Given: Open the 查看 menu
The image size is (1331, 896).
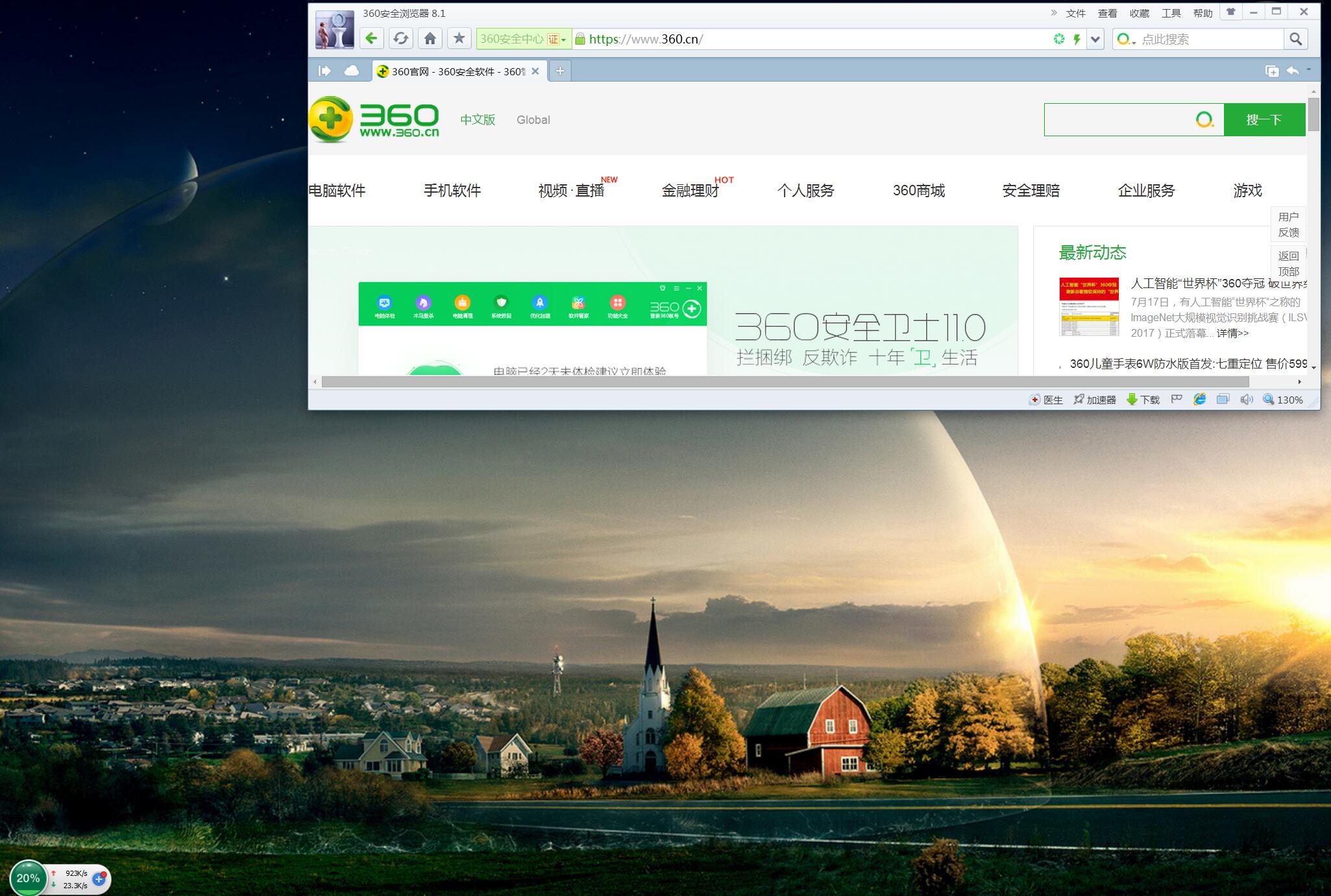Looking at the screenshot, I should [1107, 13].
